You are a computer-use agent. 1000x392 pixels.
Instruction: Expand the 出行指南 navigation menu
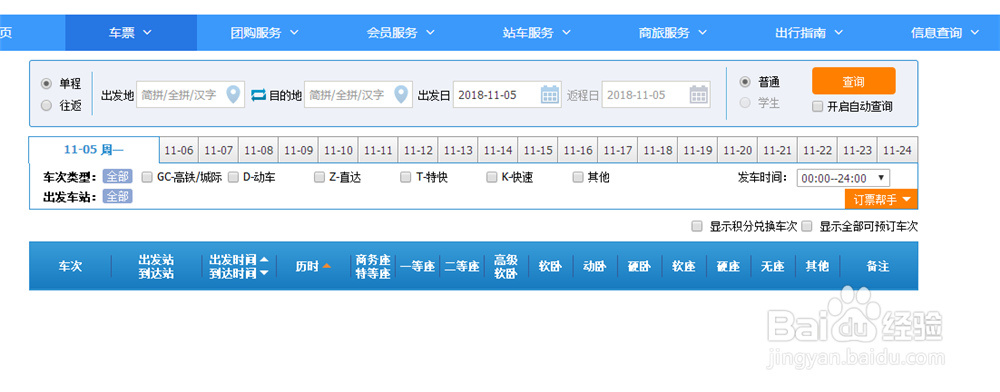click(x=809, y=33)
